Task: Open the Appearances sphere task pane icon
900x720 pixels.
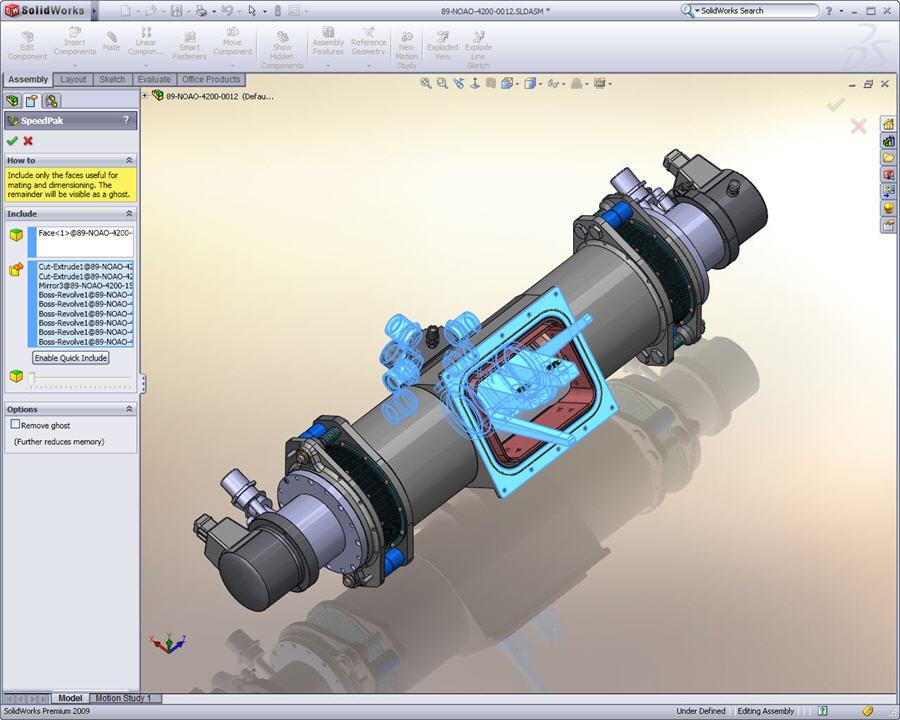Action: click(x=889, y=208)
